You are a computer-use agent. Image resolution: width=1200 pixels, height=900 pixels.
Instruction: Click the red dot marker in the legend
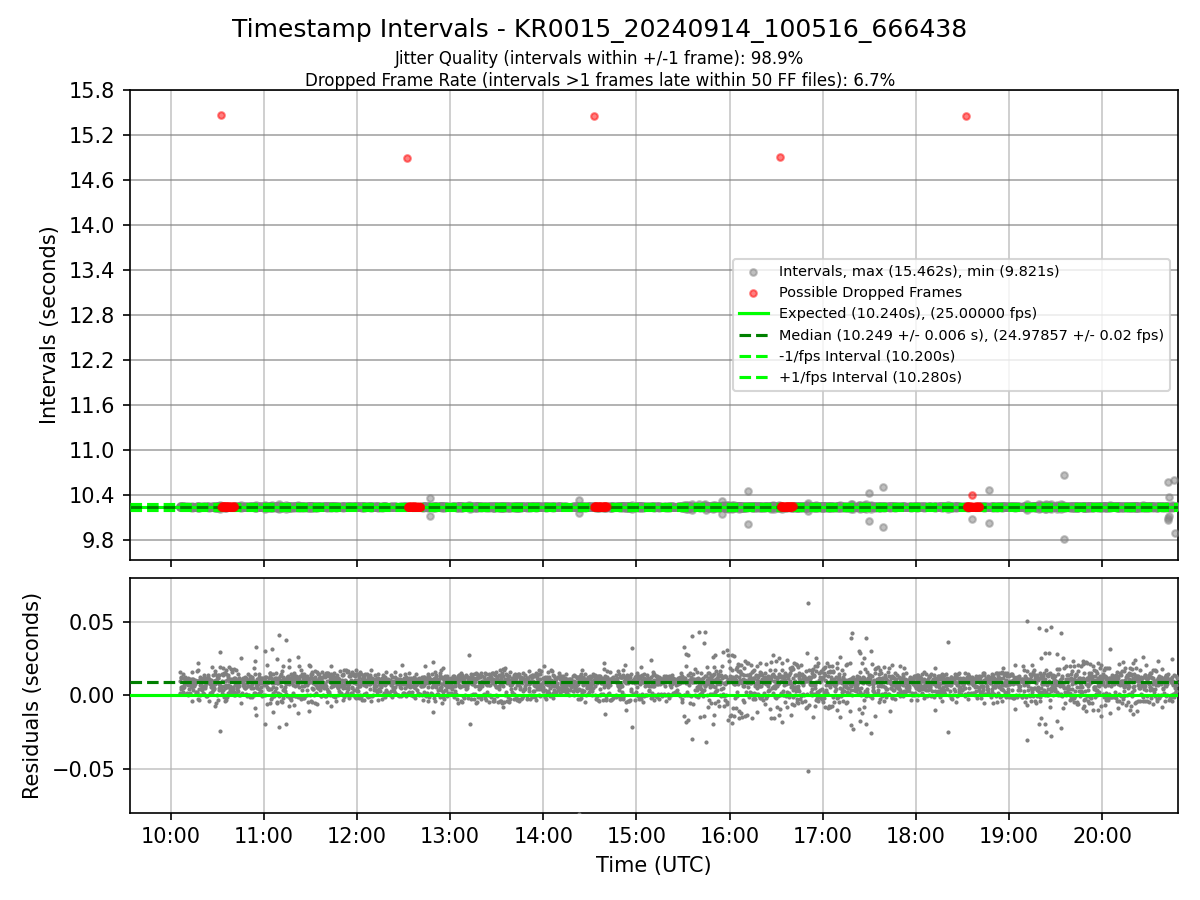pos(753,293)
